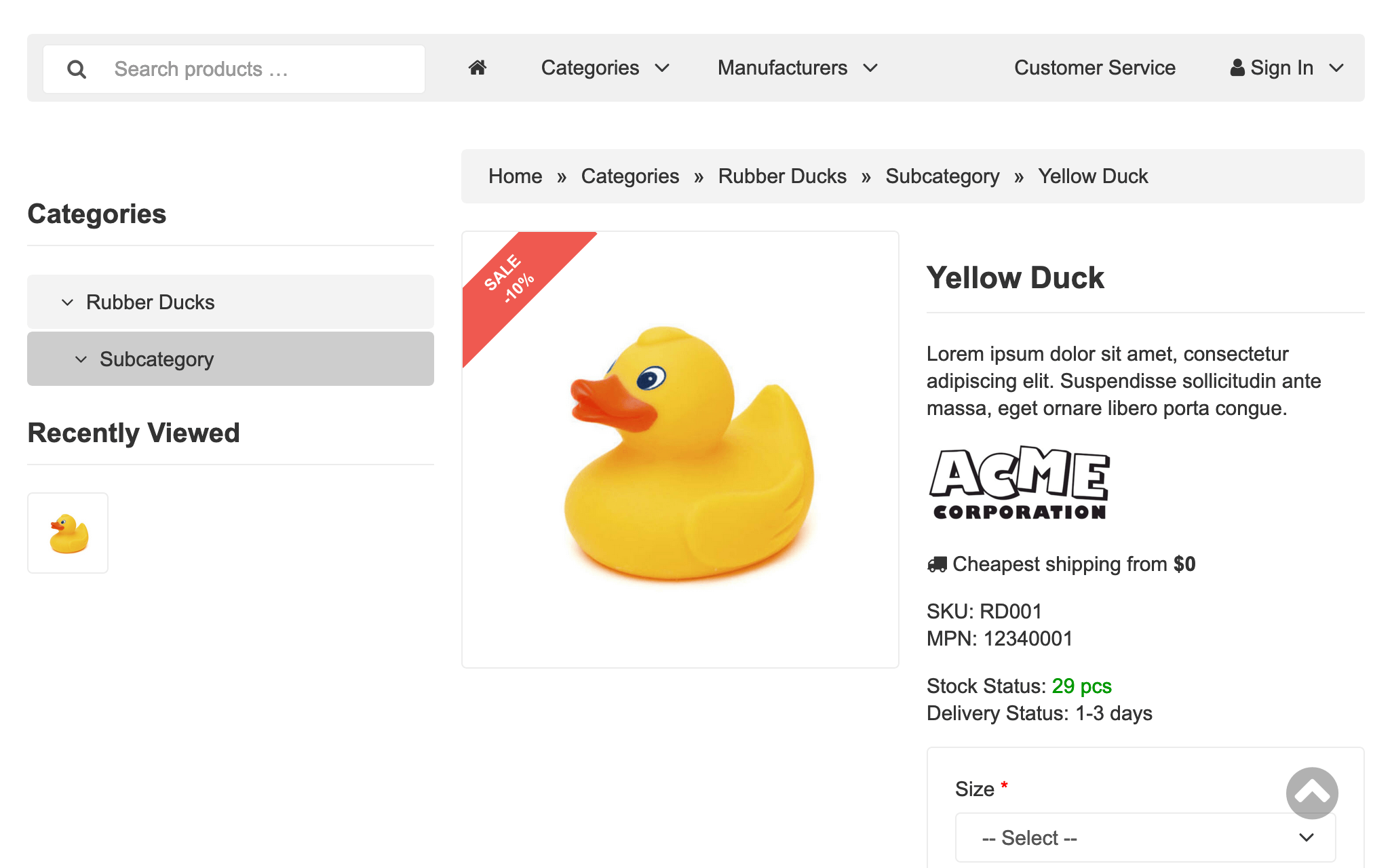This screenshot has width=1392, height=868.
Task: Expand the Sign In menu chevron
Action: tap(1336, 68)
